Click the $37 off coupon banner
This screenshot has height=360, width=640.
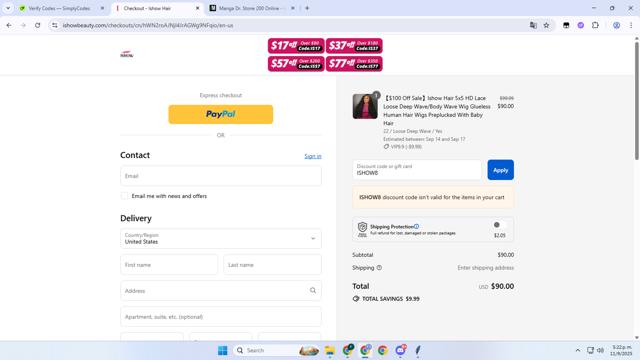[354, 46]
